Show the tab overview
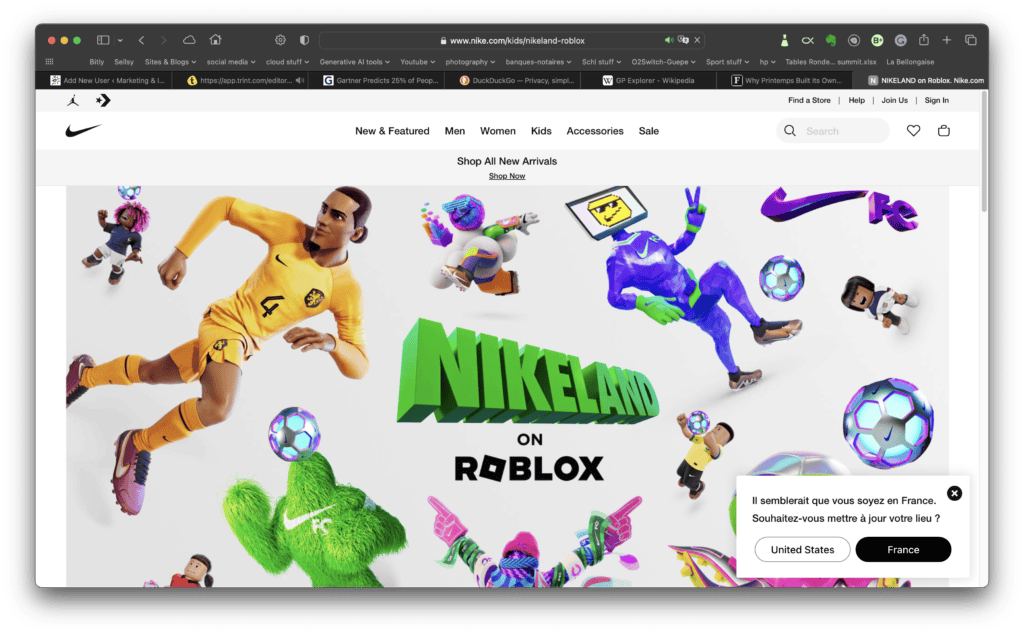Viewport: 1024px width, 634px height. tap(970, 40)
